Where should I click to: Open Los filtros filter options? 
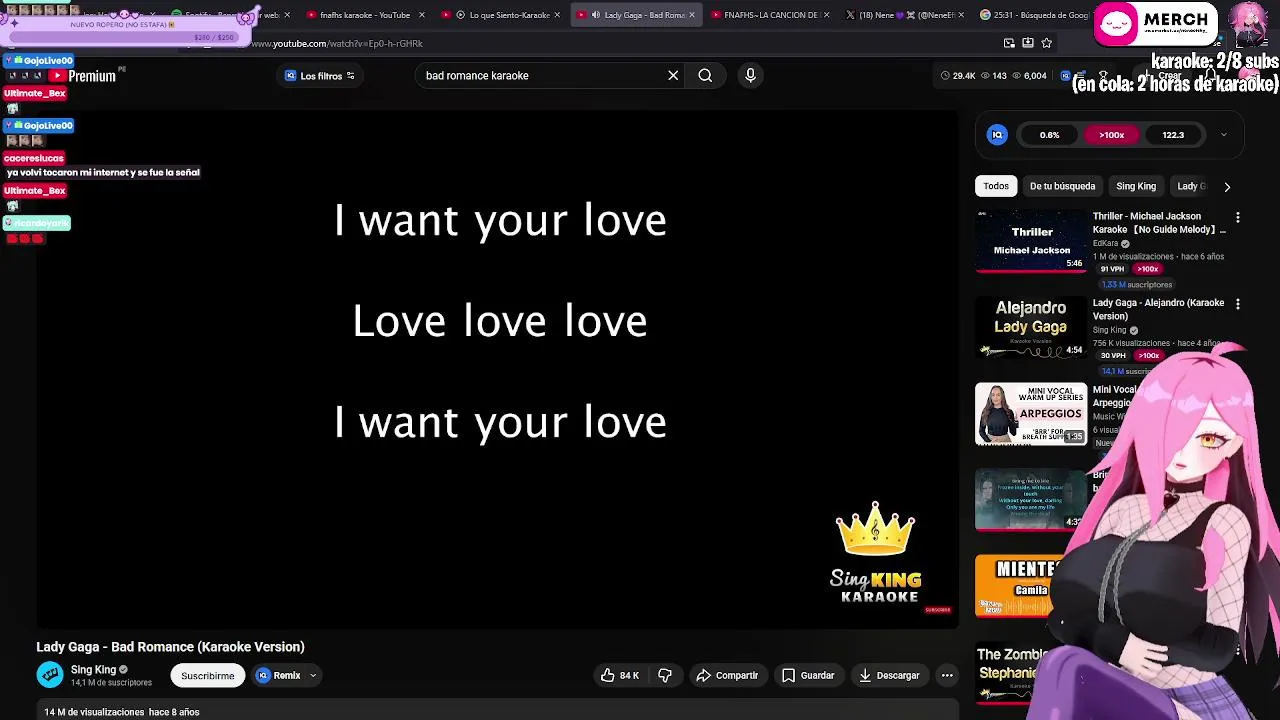point(320,76)
